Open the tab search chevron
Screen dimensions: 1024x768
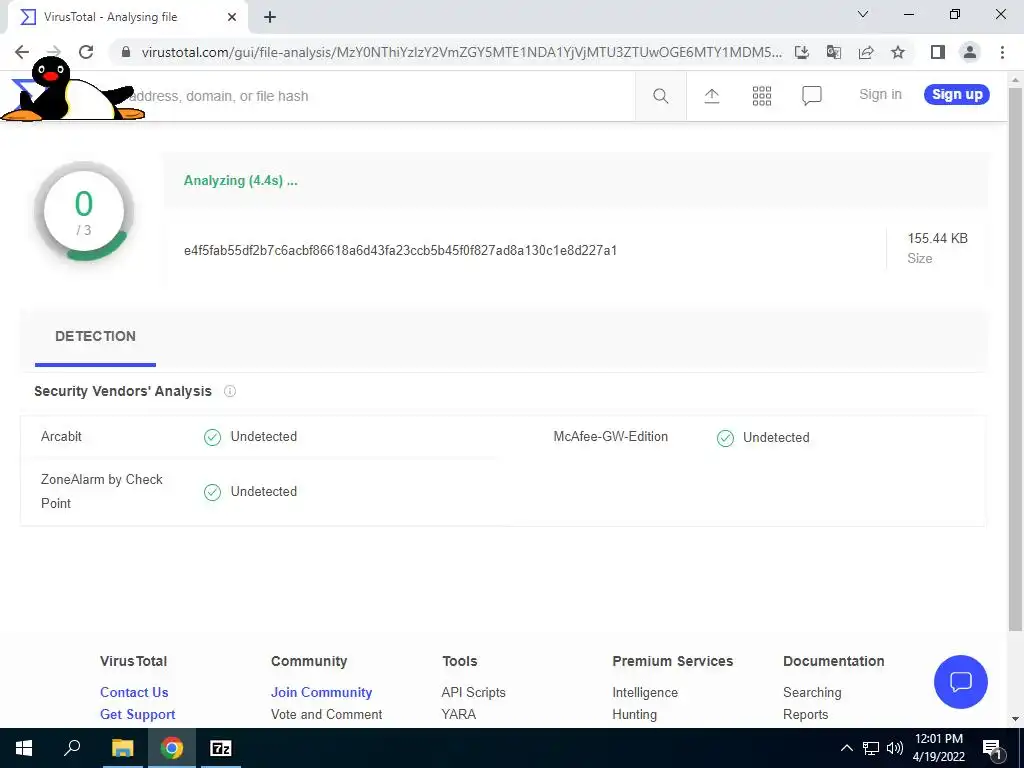pos(863,14)
